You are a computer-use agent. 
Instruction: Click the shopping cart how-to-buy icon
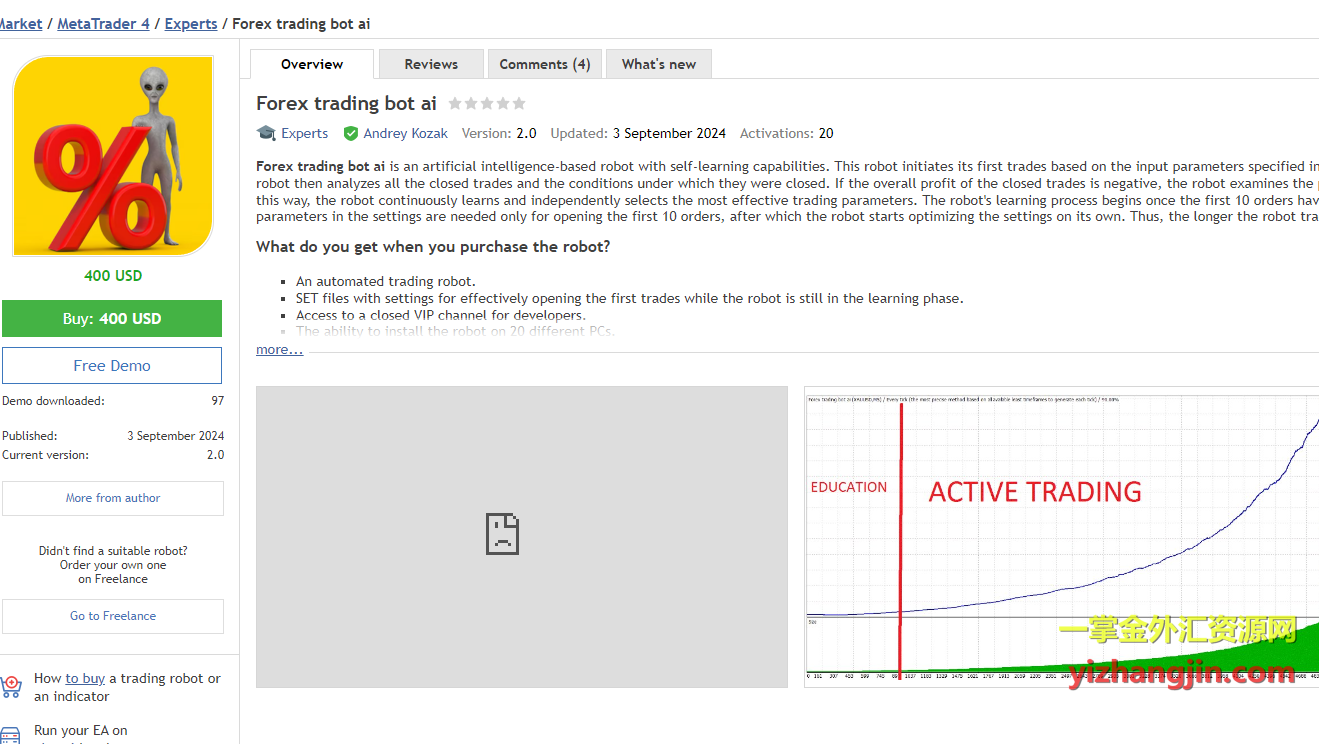[x=11, y=686]
